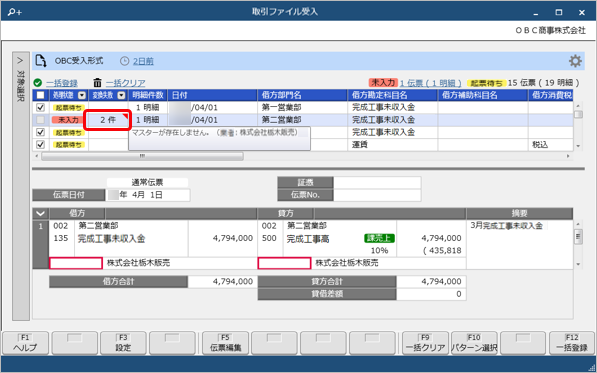Click the detail pane vertical scrollbar down arrow
This screenshot has width=597, height=373.
tap(578, 264)
